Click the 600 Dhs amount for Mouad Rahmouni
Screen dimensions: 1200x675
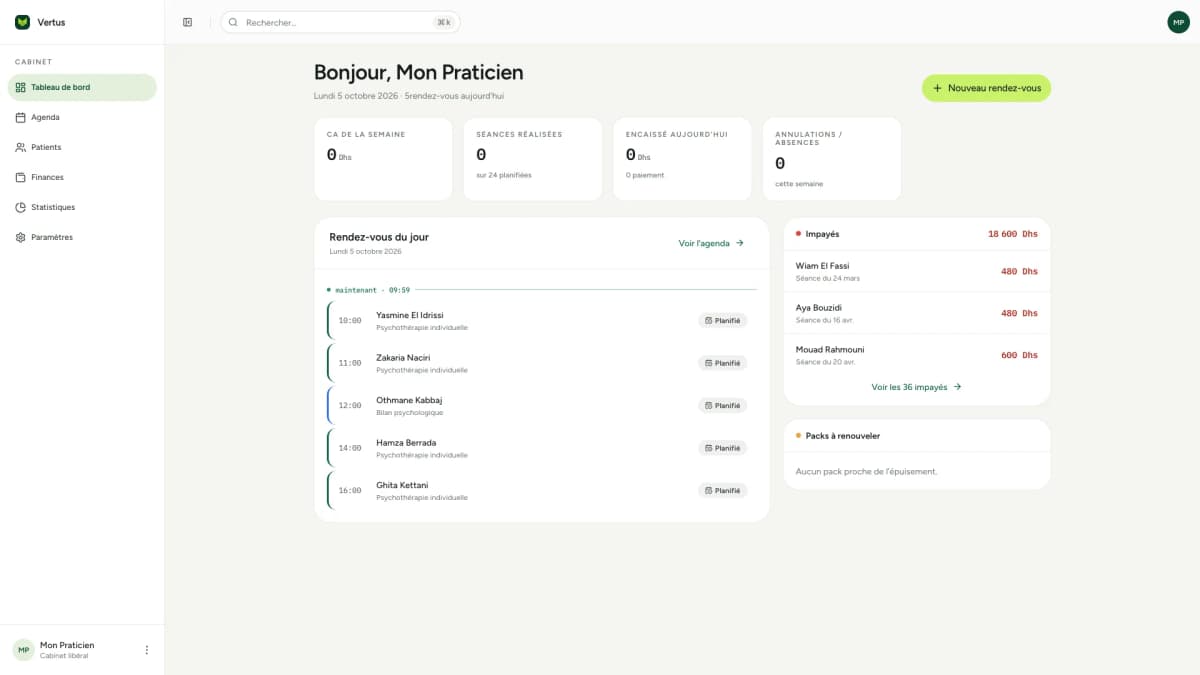tap(1020, 355)
